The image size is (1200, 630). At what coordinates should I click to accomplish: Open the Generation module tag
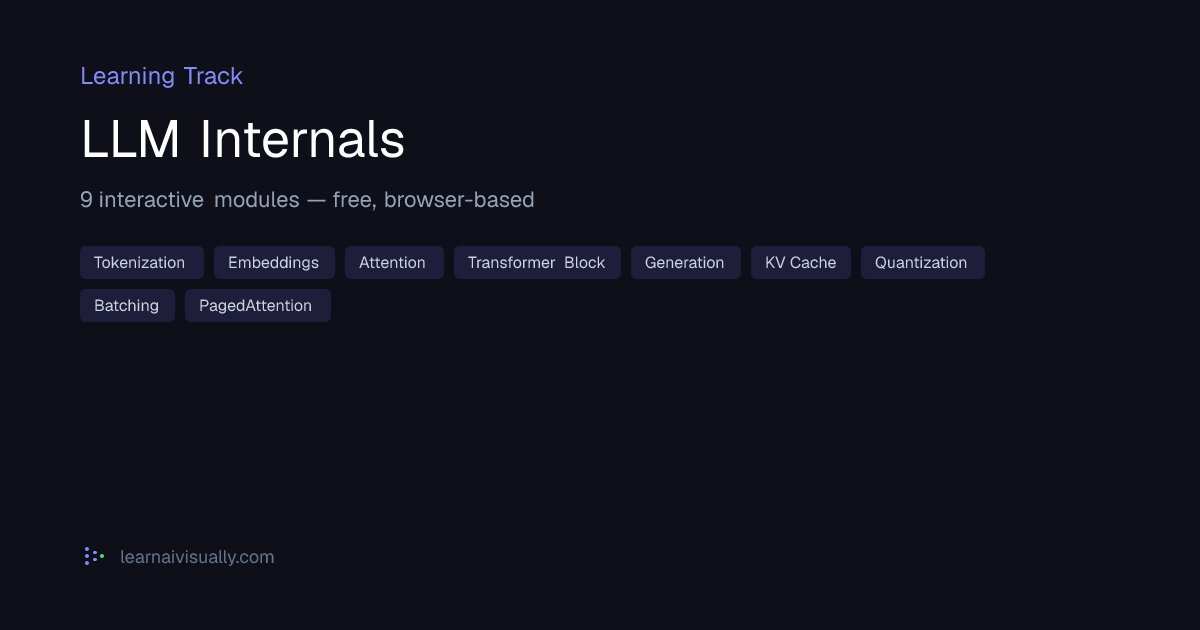(x=686, y=263)
